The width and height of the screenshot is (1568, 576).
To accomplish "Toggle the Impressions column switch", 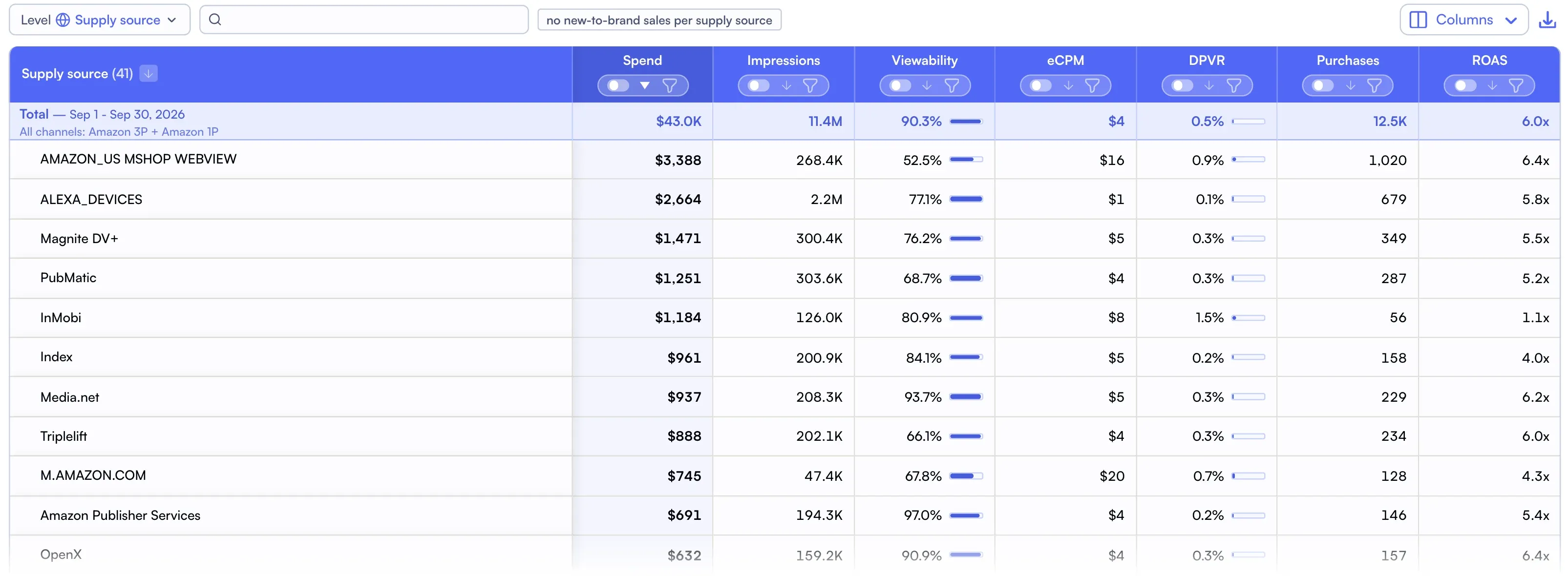I will coord(759,86).
